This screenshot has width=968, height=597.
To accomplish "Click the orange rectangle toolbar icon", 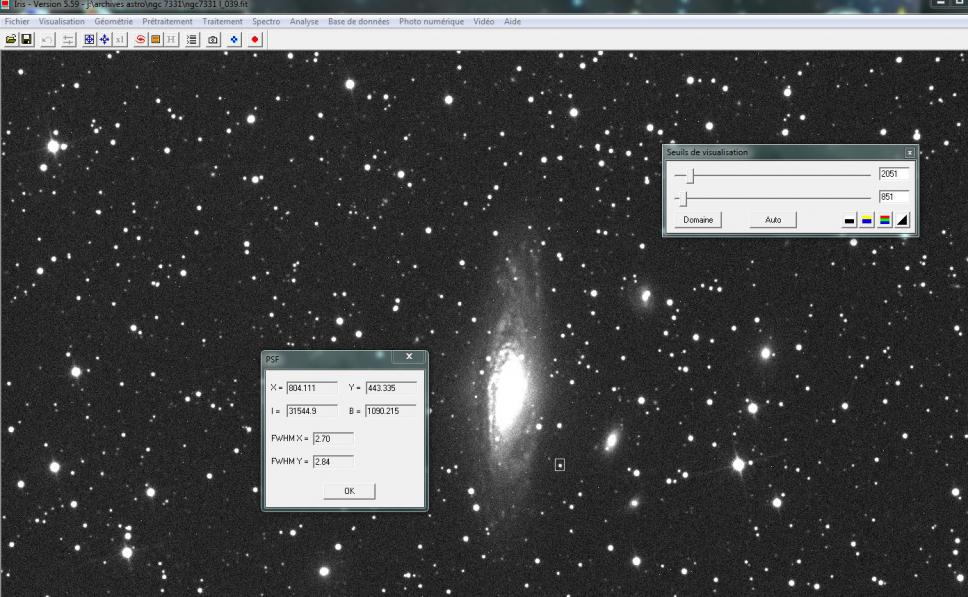I will [156, 40].
